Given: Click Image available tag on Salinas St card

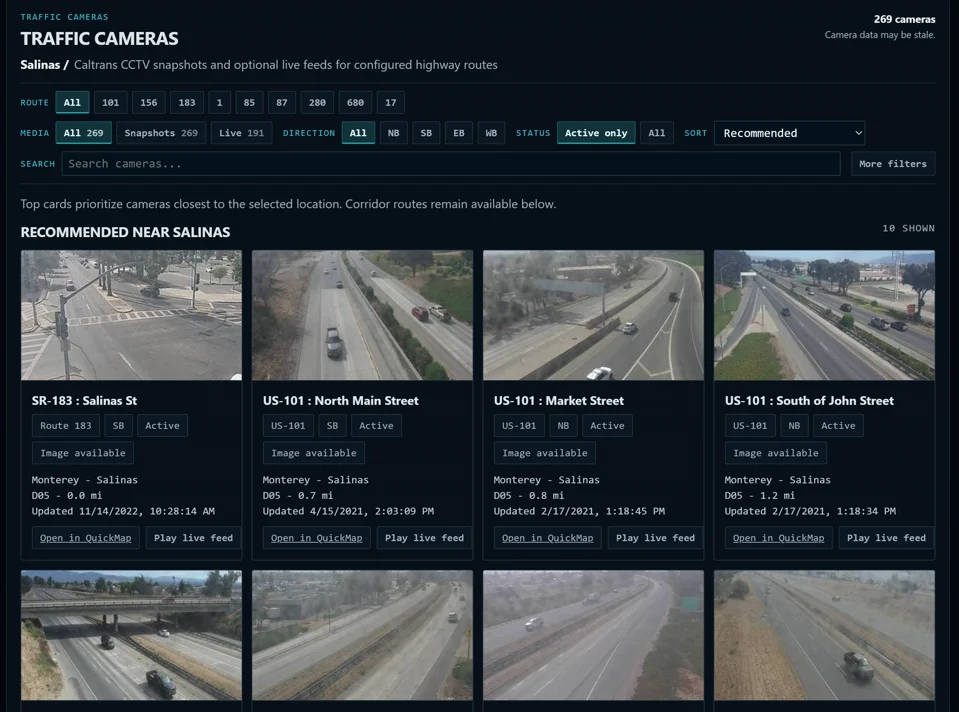Looking at the screenshot, I should click(83, 453).
